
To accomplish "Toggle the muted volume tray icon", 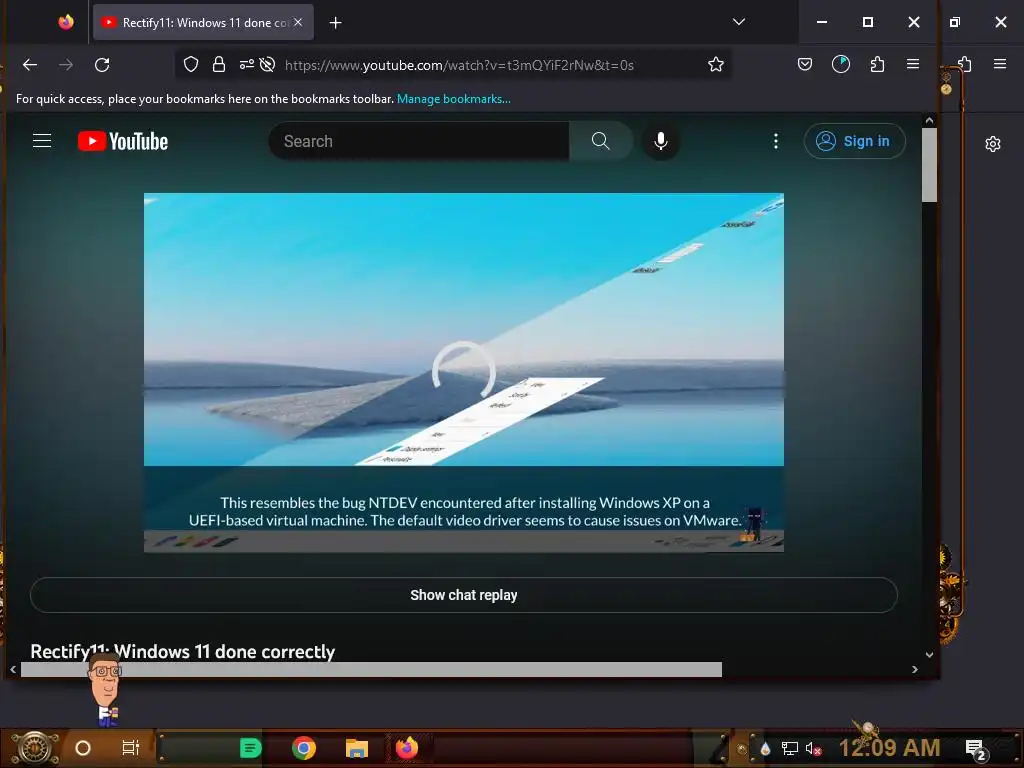I will [813, 748].
